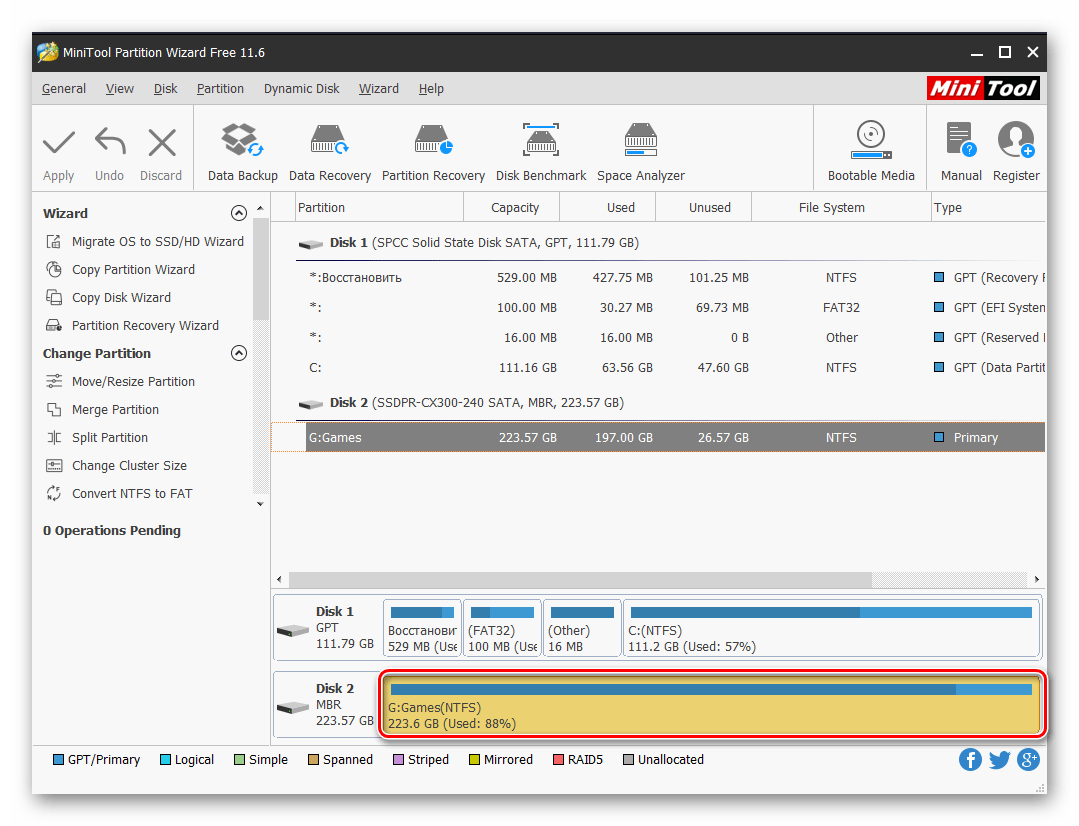The image size is (1079, 826).
Task: Sort by the Capacity column header
Action: (515, 208)
